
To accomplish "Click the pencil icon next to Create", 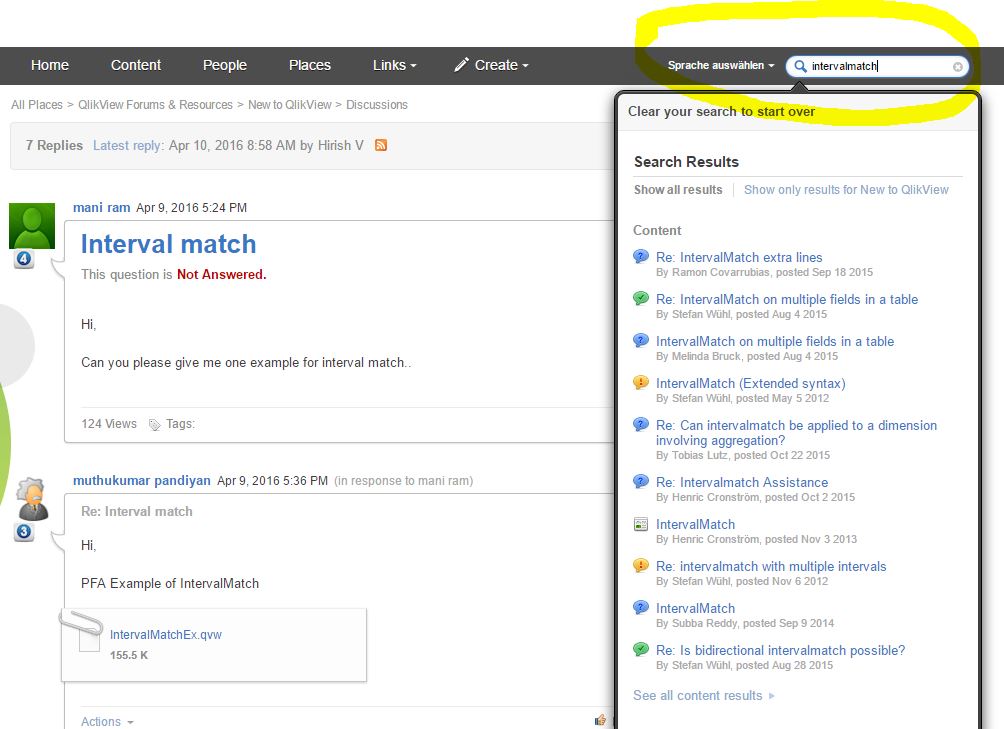I will (x=460, y=64).
